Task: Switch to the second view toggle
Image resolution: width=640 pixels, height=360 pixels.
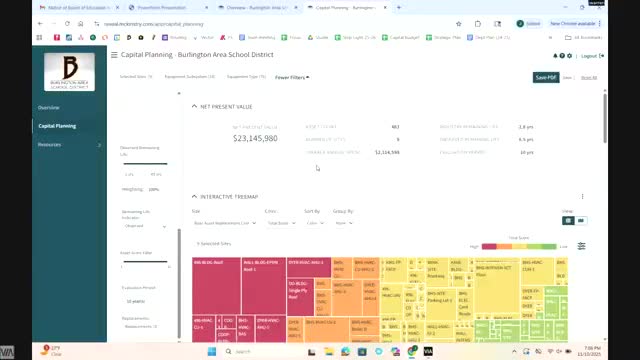Action: coord(580,221)
